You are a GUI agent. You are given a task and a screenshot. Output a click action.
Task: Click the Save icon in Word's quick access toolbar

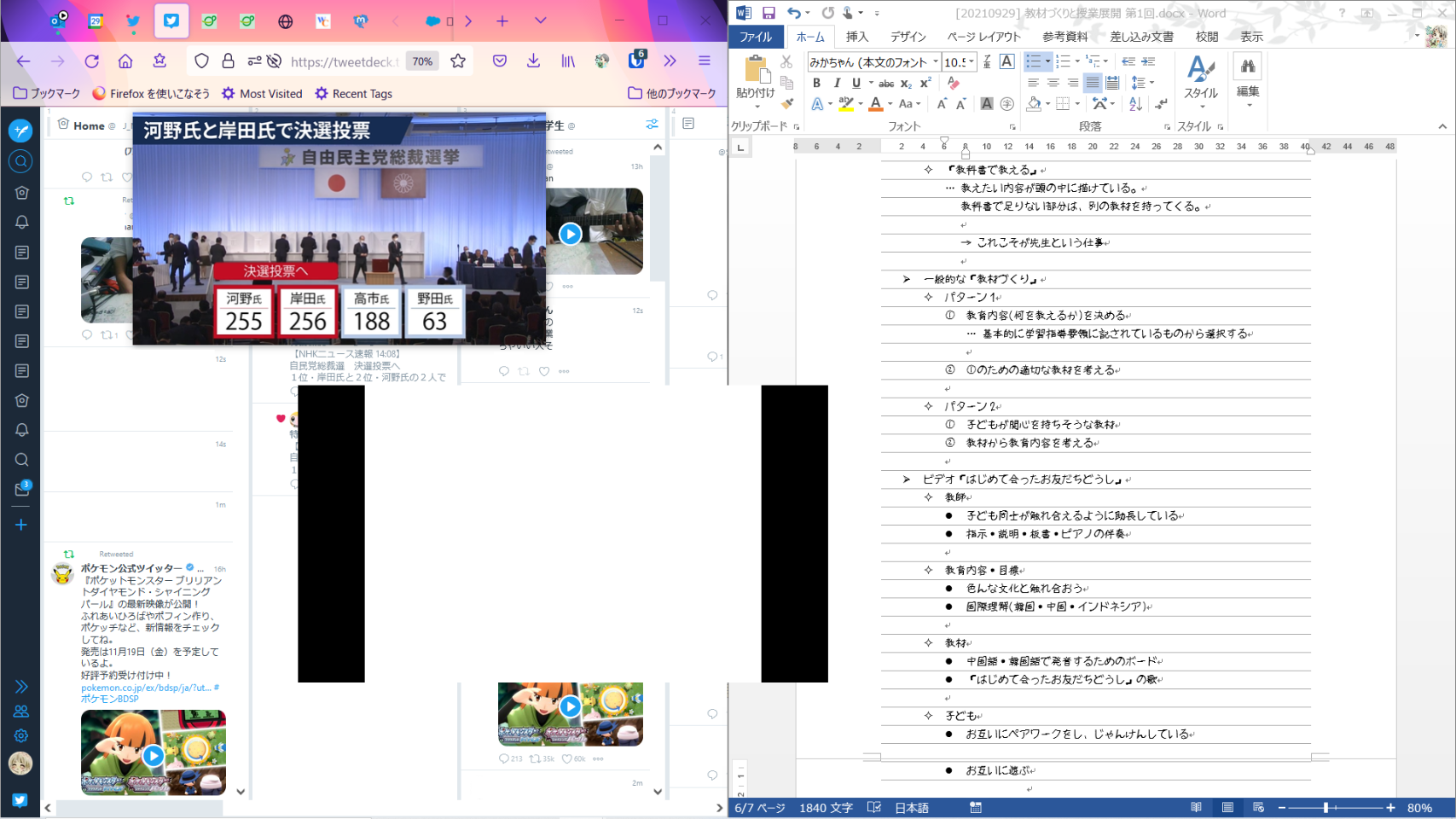point(769,13)
